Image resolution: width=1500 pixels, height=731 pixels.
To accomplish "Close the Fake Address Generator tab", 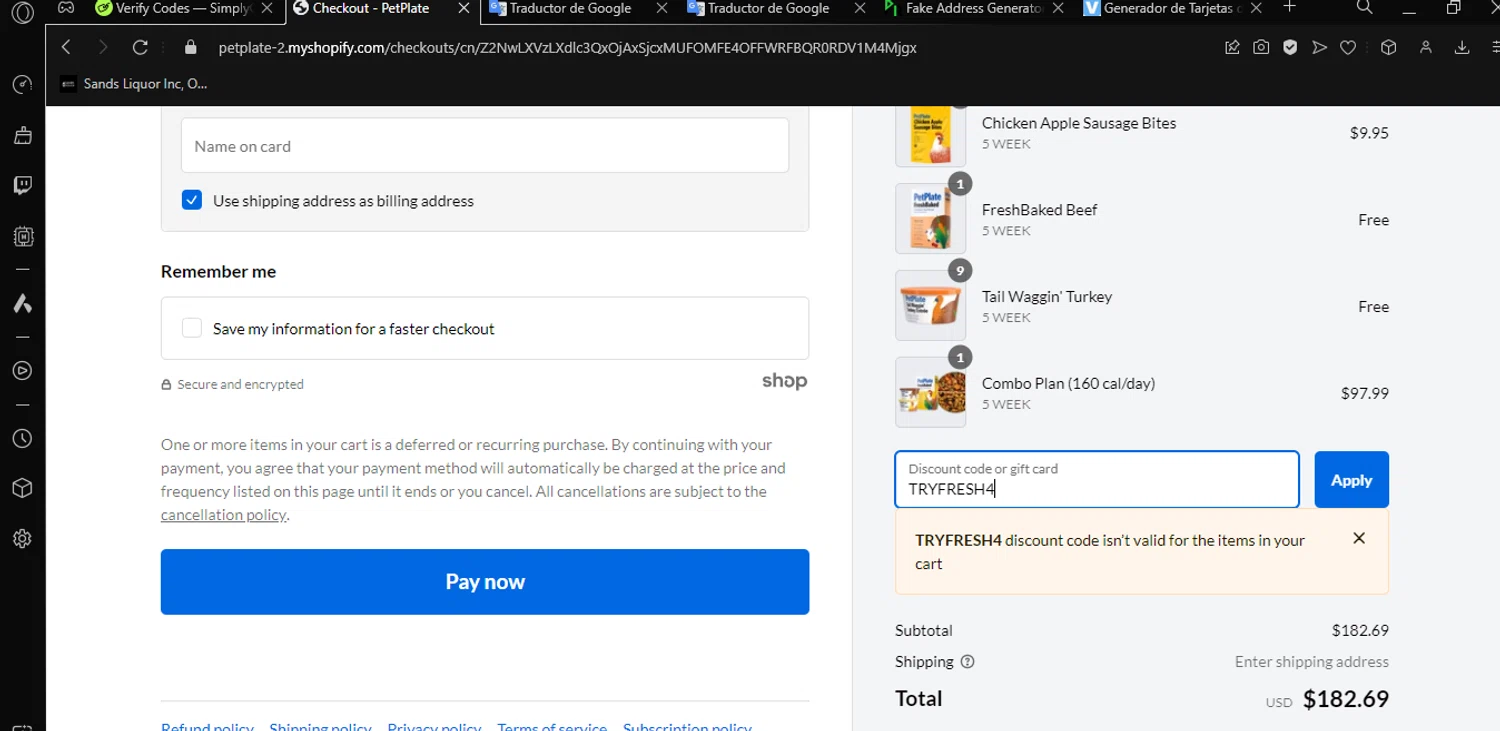I will tap(1058, 8).
